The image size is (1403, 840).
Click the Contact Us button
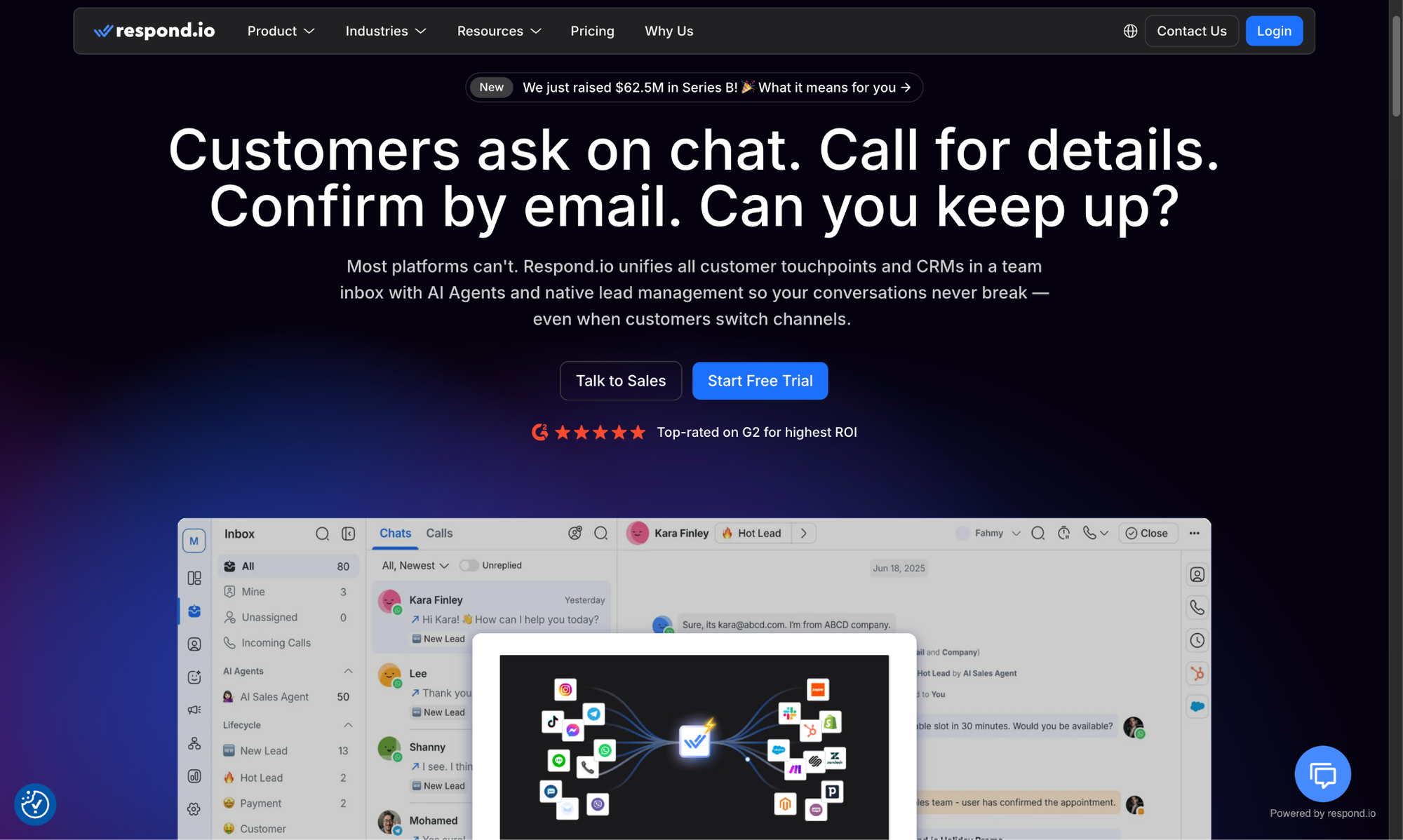[1191, 31]
